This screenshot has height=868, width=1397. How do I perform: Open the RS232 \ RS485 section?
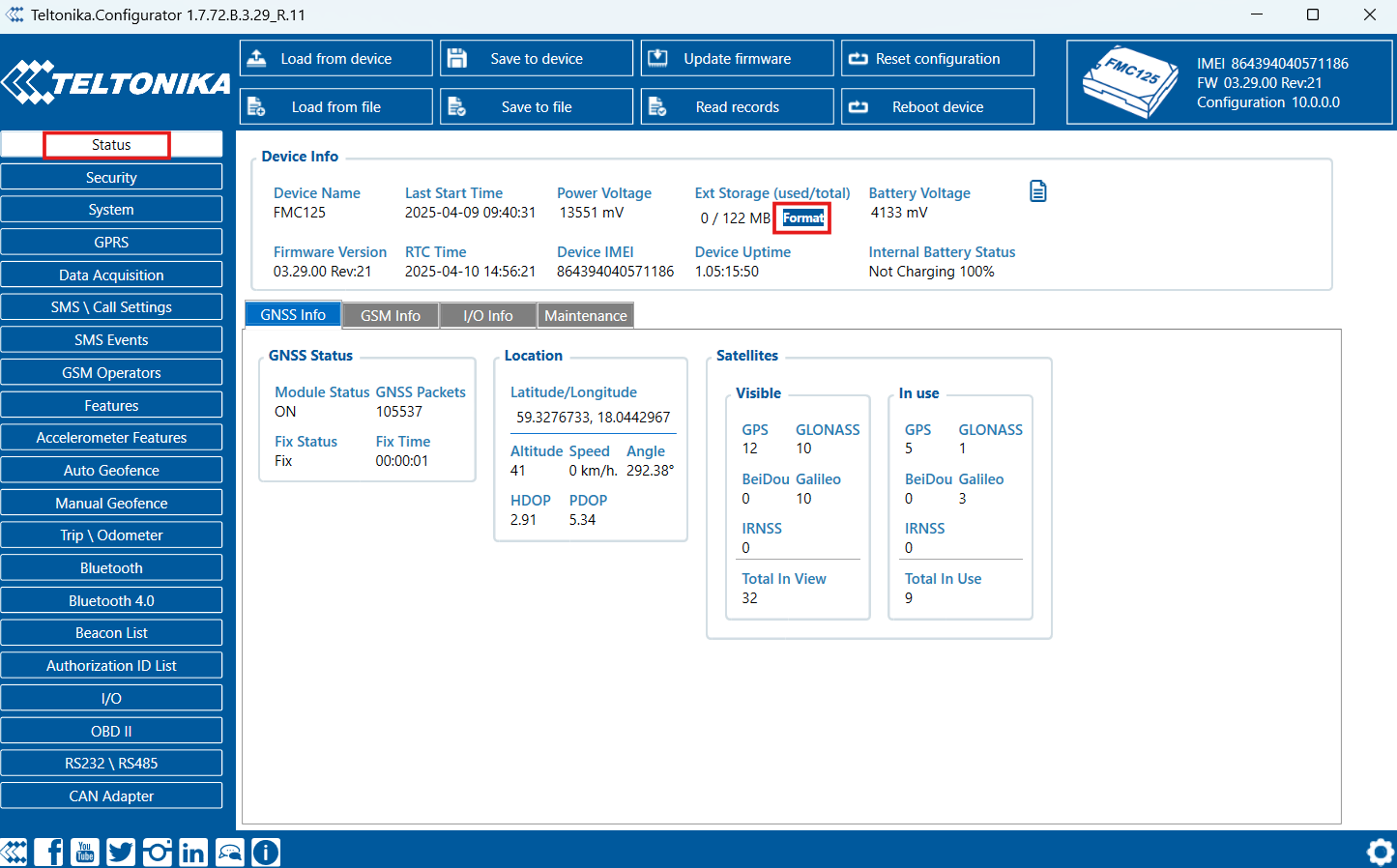(x=111, y=764)
